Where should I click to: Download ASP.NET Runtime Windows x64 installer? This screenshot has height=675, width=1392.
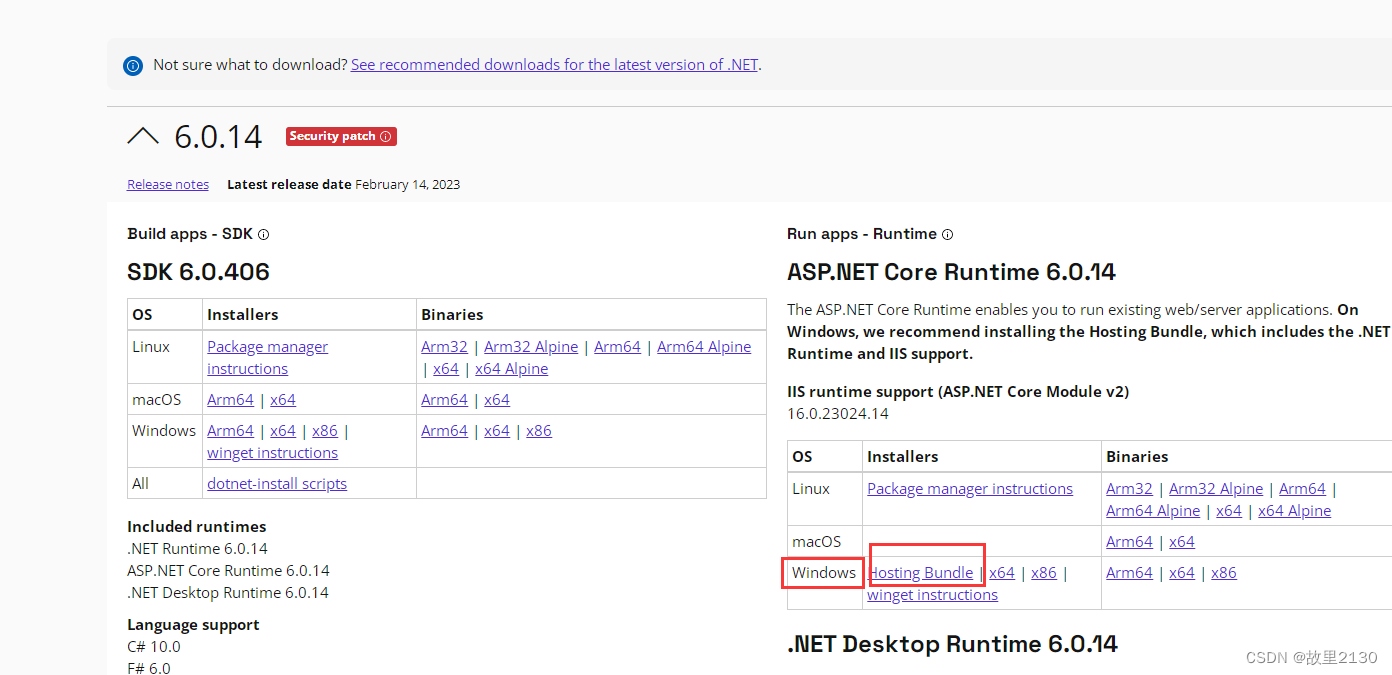tap(1002, 572)
